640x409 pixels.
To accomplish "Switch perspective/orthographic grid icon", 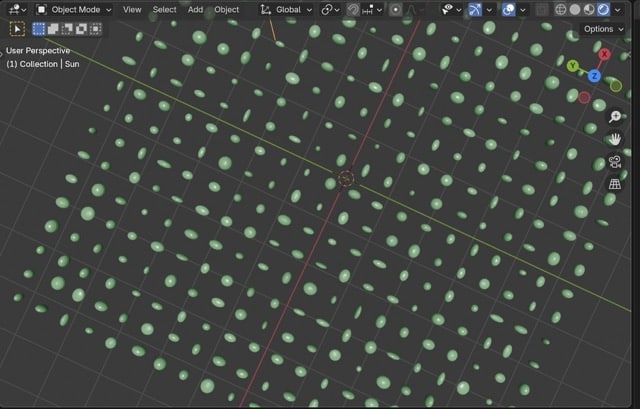I will tap(615, 184).
